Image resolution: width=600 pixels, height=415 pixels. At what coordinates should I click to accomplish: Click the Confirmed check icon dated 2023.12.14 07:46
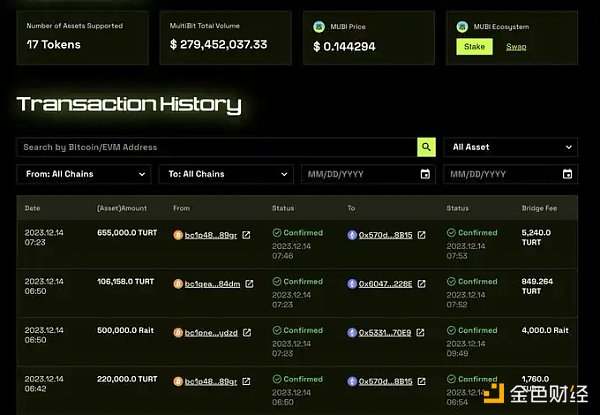point(277,233)
